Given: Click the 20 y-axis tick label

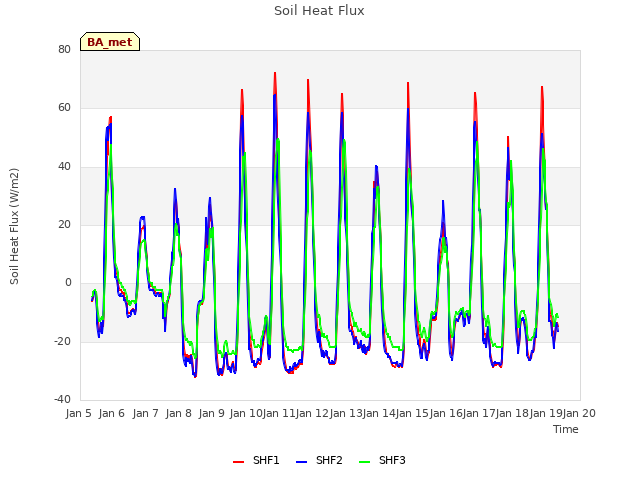Looking at the screenshot, I should pos(64,224).
